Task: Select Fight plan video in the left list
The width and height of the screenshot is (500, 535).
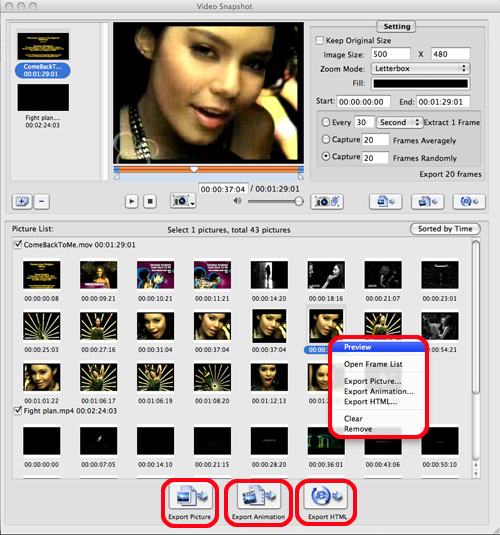Action: (x=43, y=106)
